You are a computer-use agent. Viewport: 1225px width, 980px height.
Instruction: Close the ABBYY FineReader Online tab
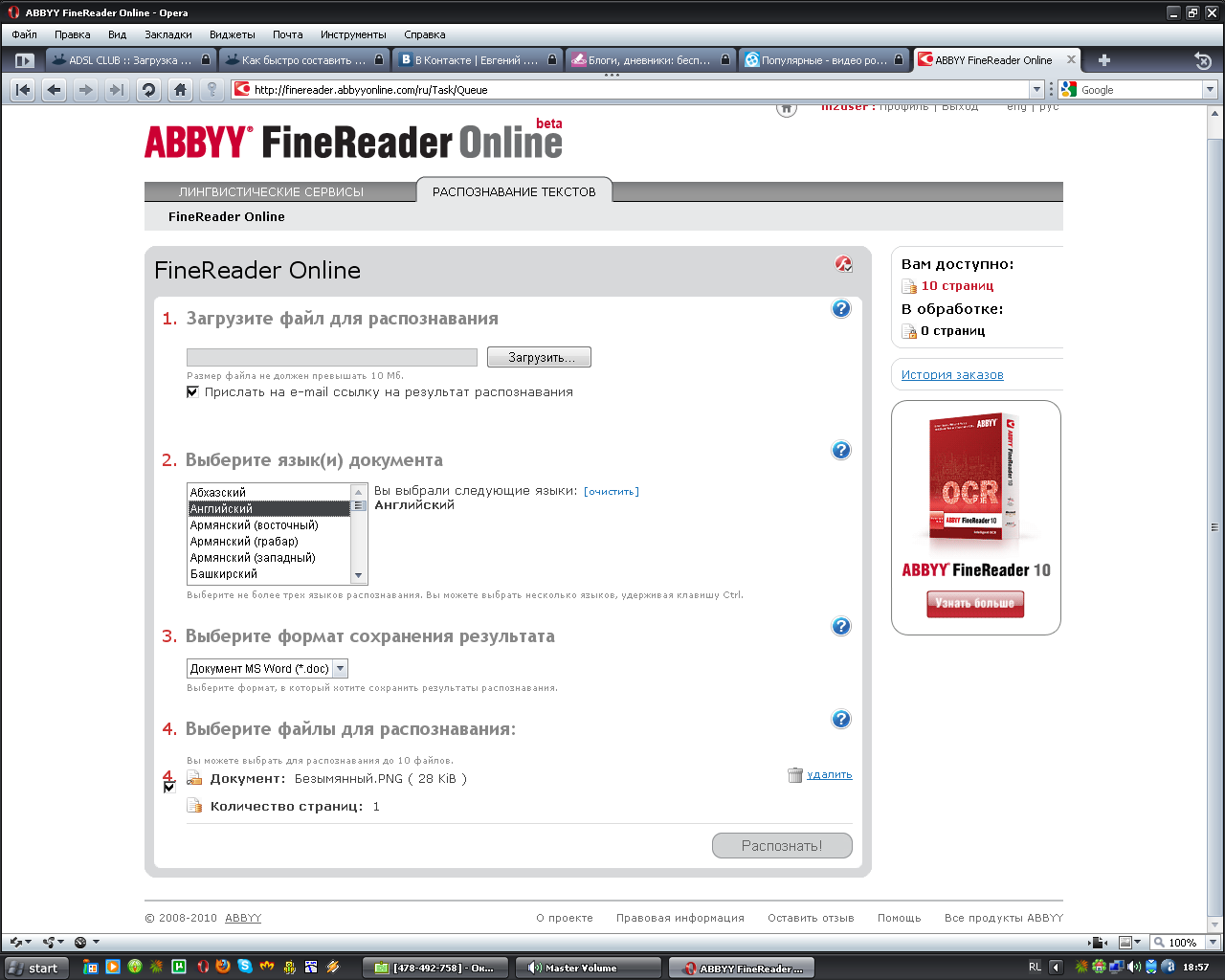(1071, 59)
